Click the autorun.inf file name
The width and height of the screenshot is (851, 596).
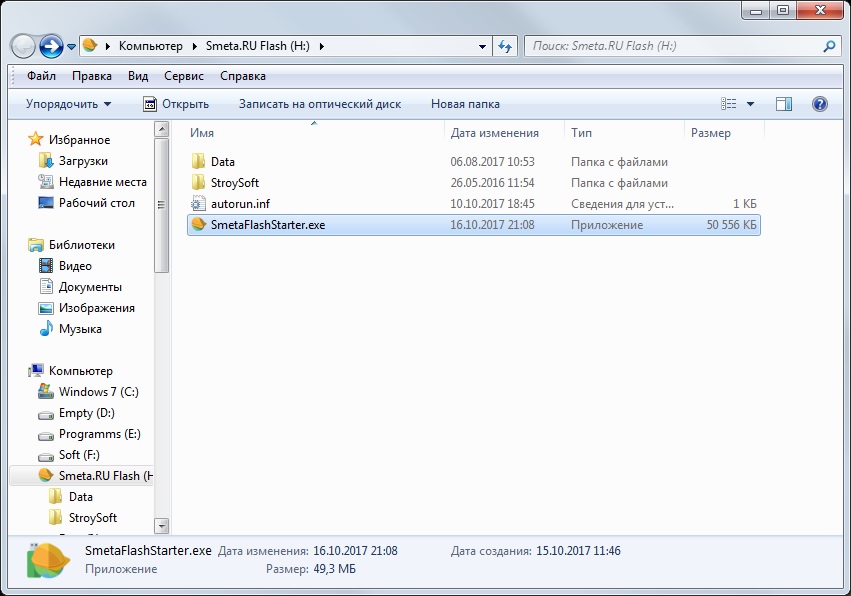240,204
